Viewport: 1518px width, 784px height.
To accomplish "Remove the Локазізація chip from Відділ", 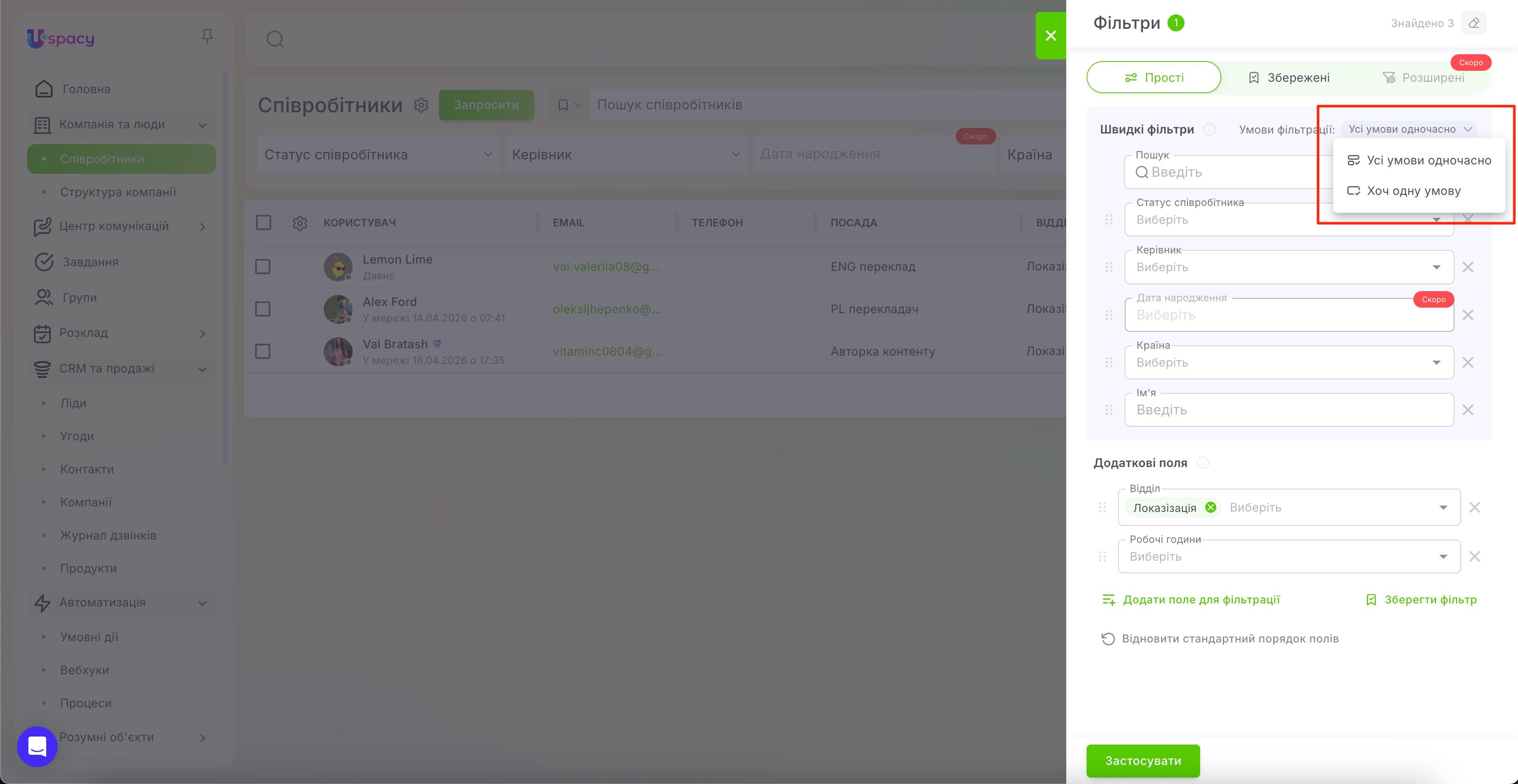I will pyautogui.click(x=1210, y=508).
